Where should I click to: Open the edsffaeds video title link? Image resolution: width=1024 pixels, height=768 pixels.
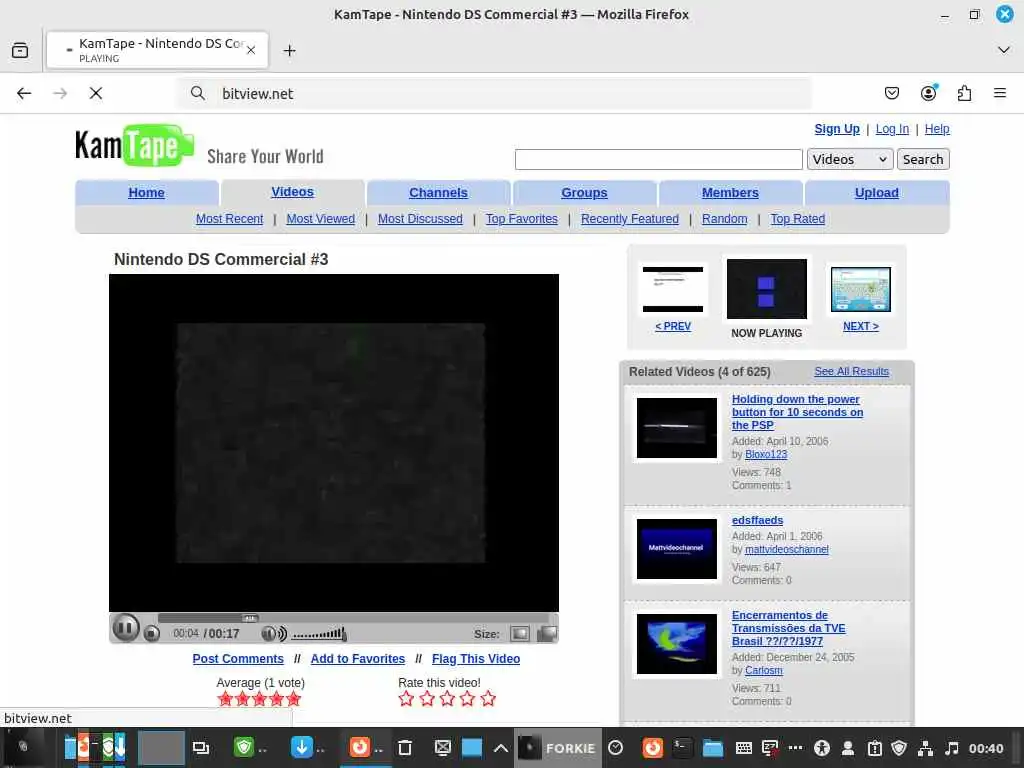click(x=757, y=520)
